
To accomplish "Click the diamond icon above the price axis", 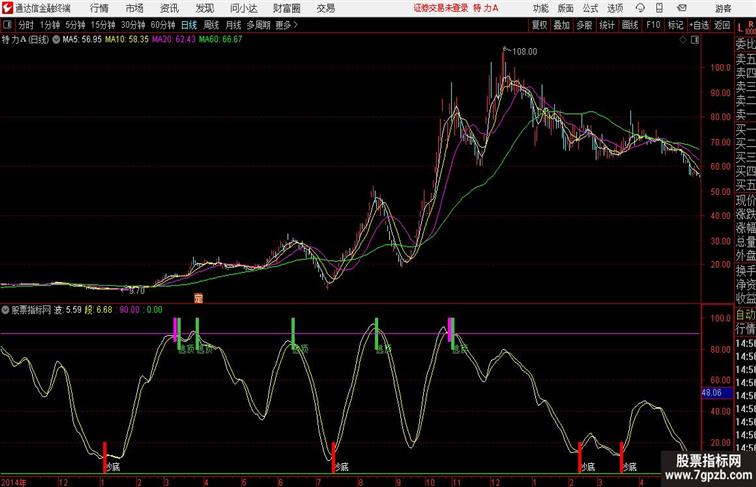I will pos(683,40).
